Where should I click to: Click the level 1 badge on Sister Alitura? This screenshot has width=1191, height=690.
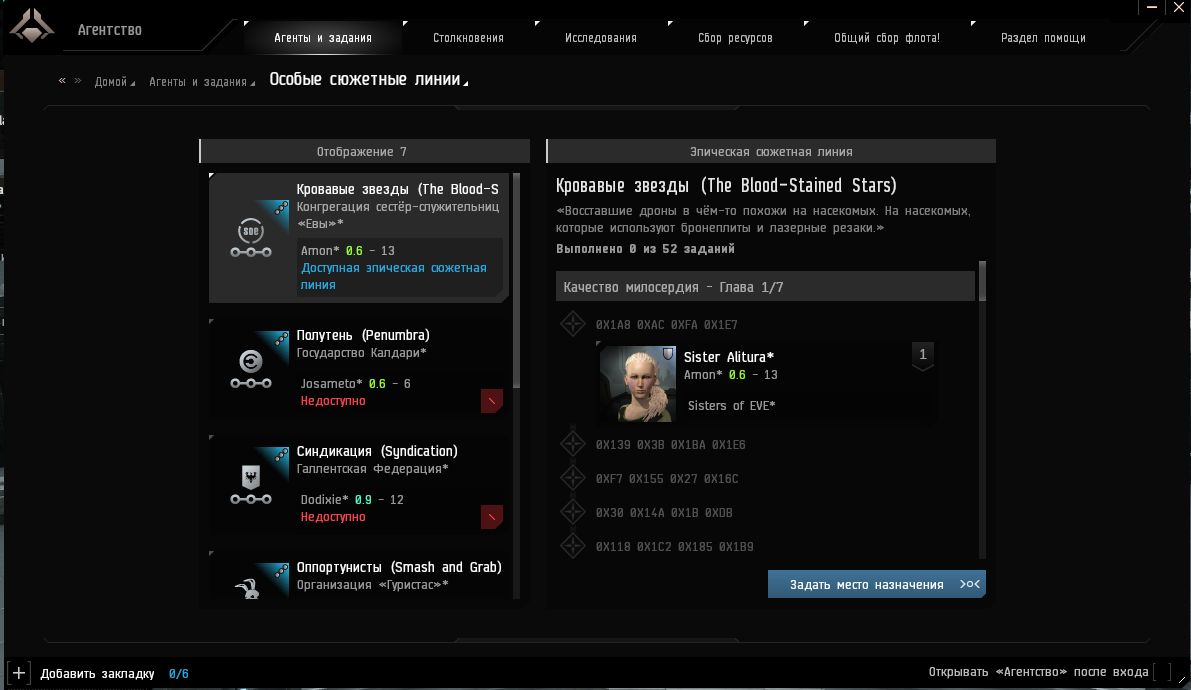[x=922, y=355]
